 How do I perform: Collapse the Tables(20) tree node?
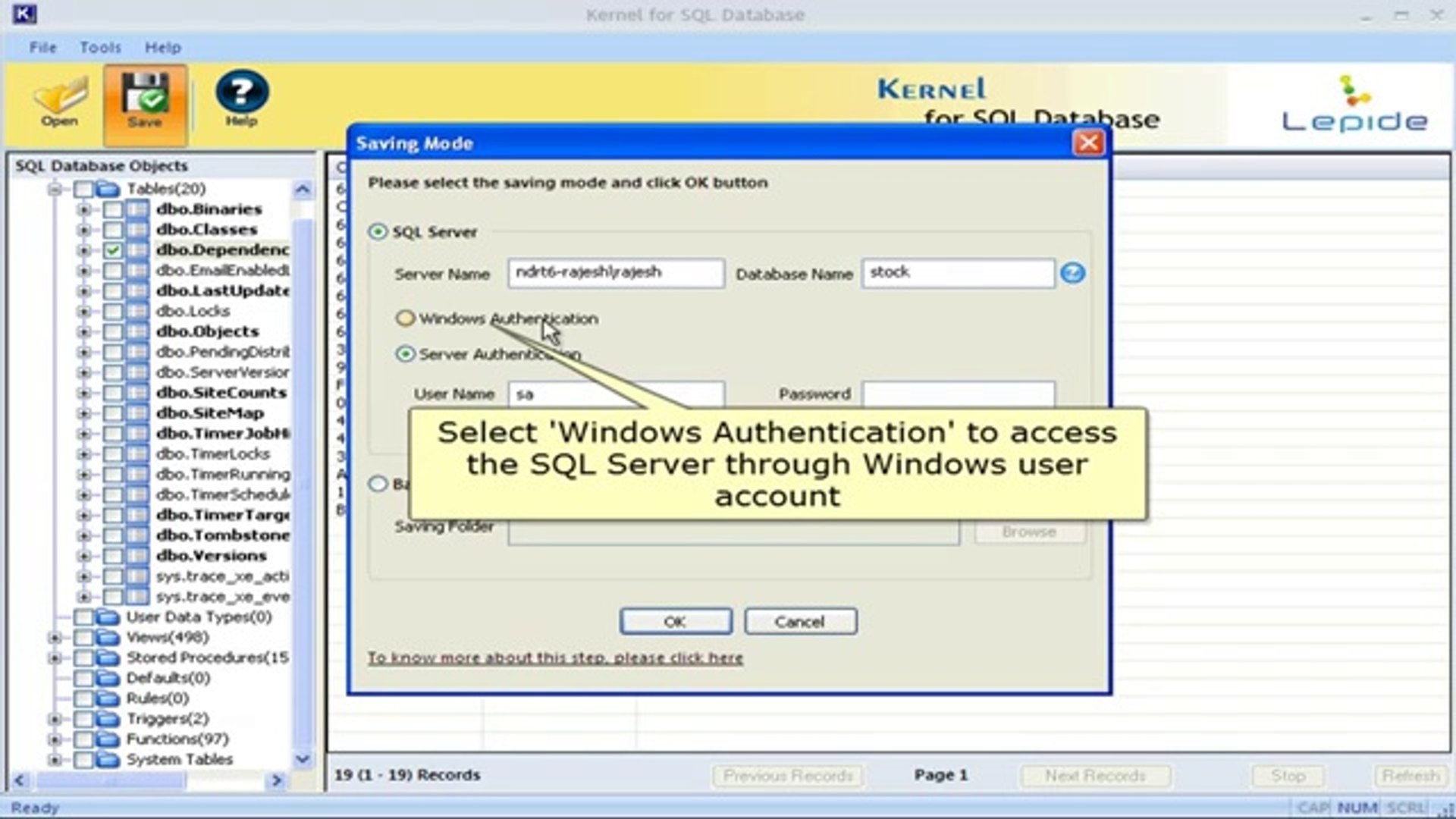coord(54,189)
